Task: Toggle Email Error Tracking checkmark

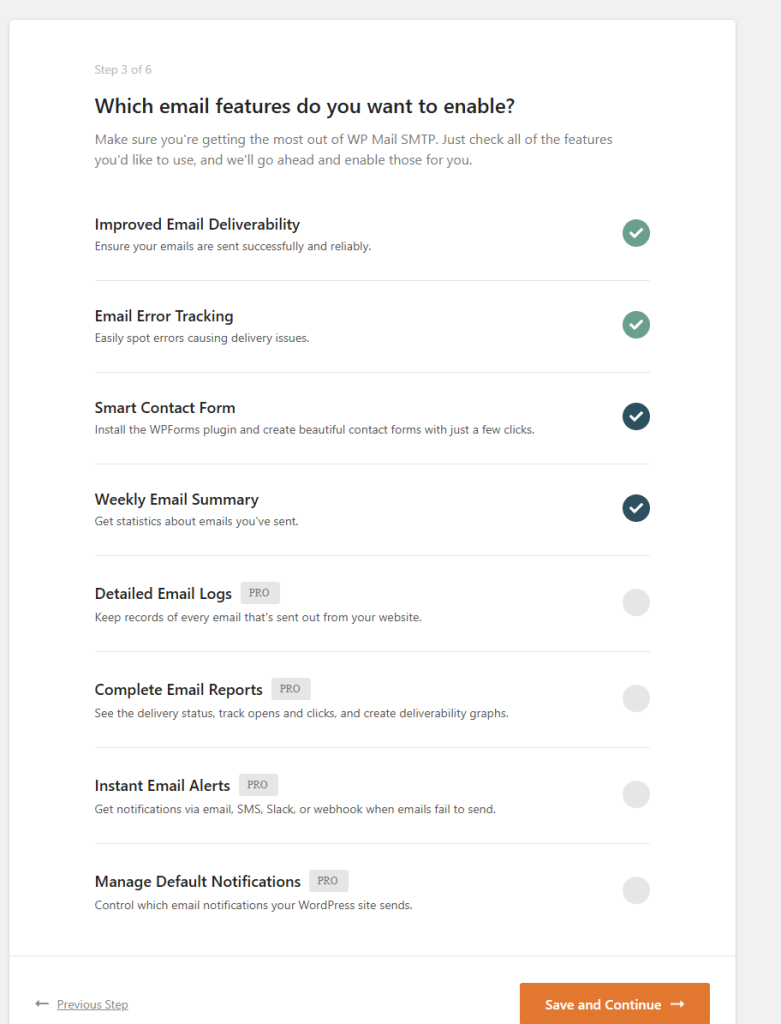Action: pyautogui.click(x=636, y=324)
